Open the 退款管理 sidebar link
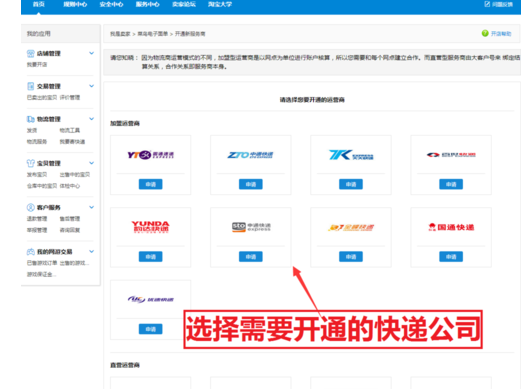The width and height of the screenshot is (523, 389). pos(37,219)
